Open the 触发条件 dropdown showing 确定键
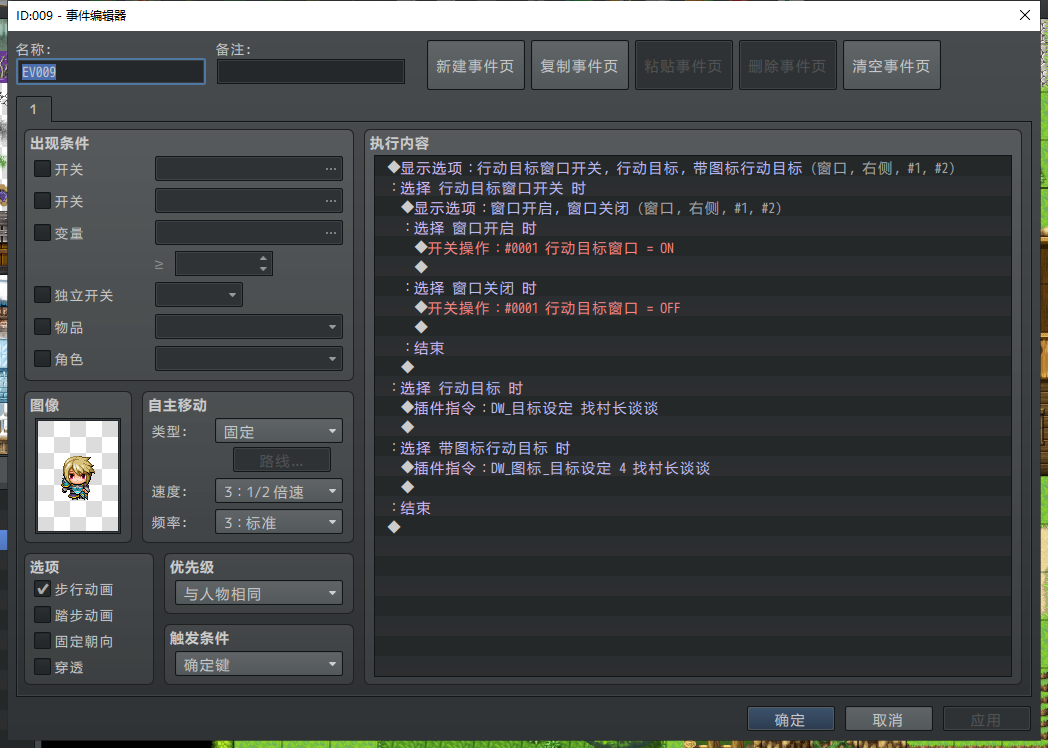1048x748 pixels. point(259,664)
